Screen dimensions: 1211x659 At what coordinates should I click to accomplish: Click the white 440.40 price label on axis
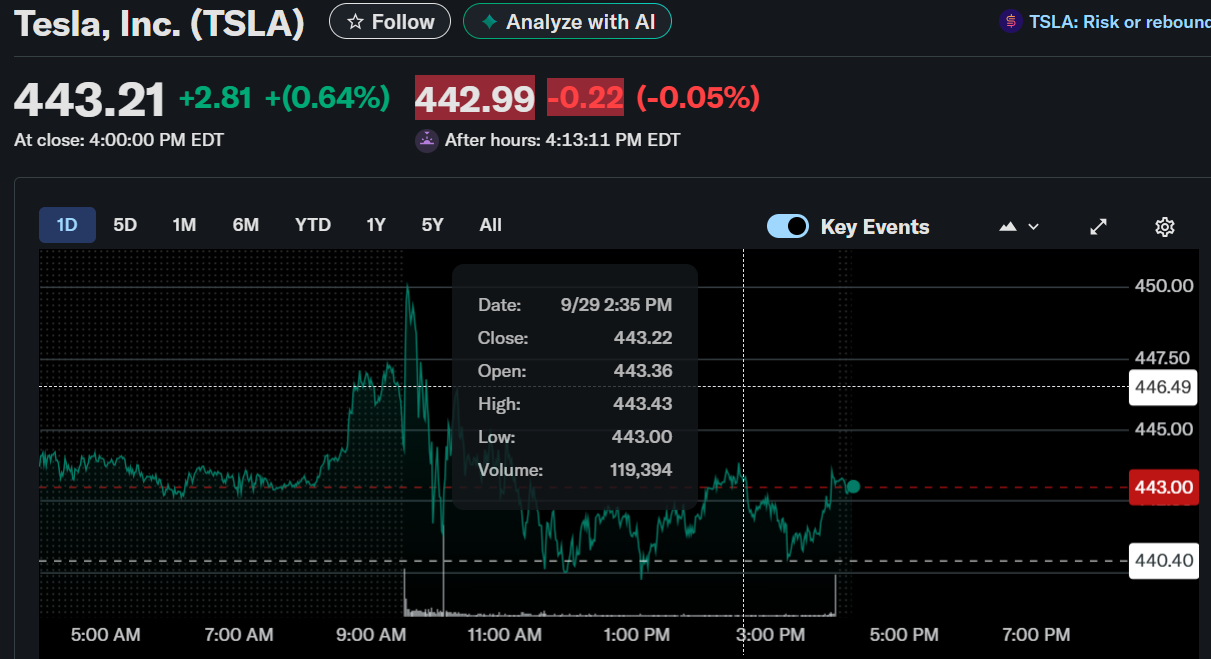coord(1164,561)
